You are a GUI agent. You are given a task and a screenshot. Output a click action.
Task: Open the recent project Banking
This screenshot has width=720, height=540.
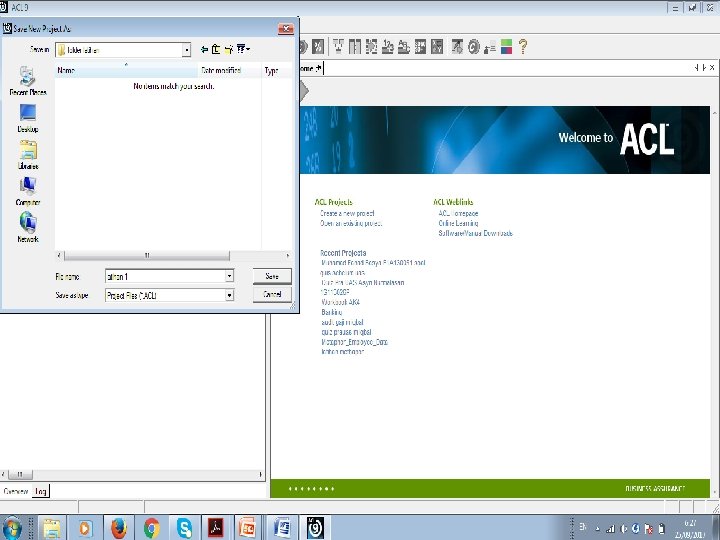[332, 312]
